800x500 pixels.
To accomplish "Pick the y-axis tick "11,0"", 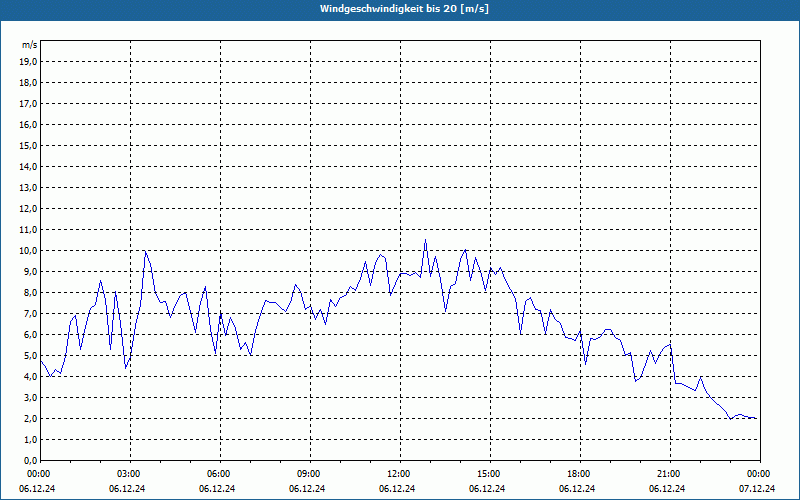I will (x=29, y=230).
